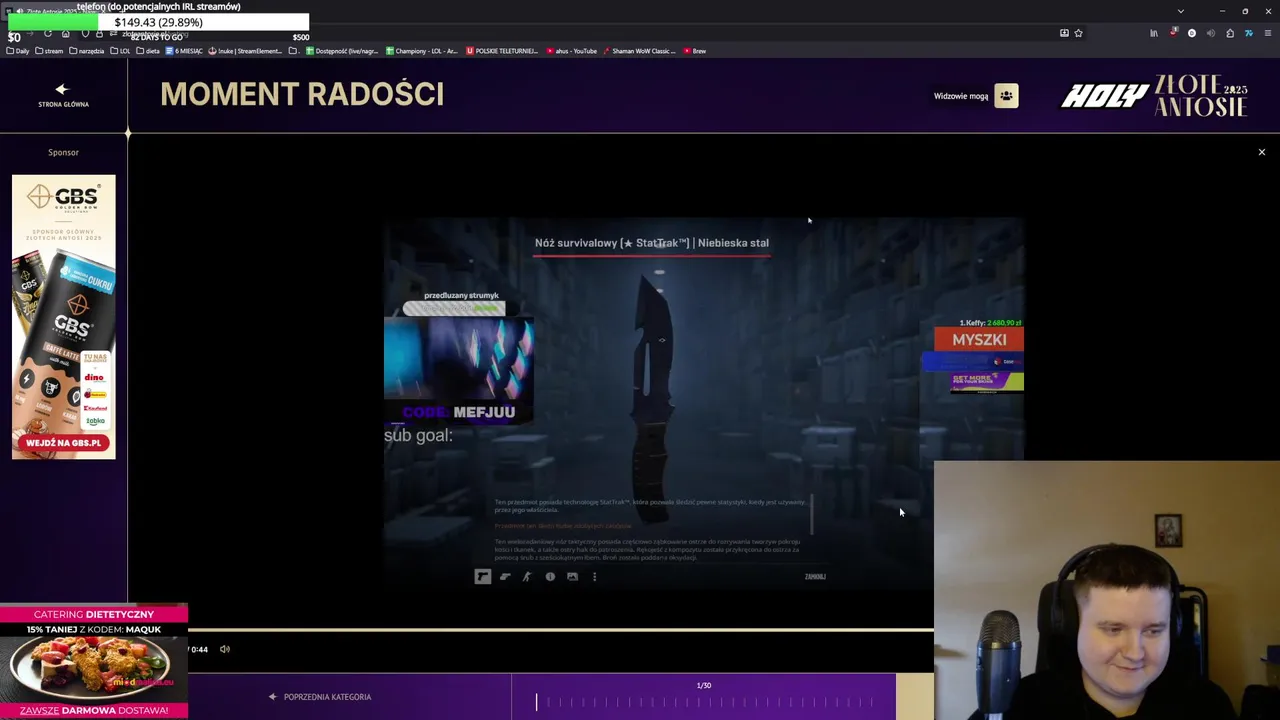Click the HOLY Złote Antosie 2025 logo
1280x720 pixels.
pyautogui.click(x=1154, y=96)
